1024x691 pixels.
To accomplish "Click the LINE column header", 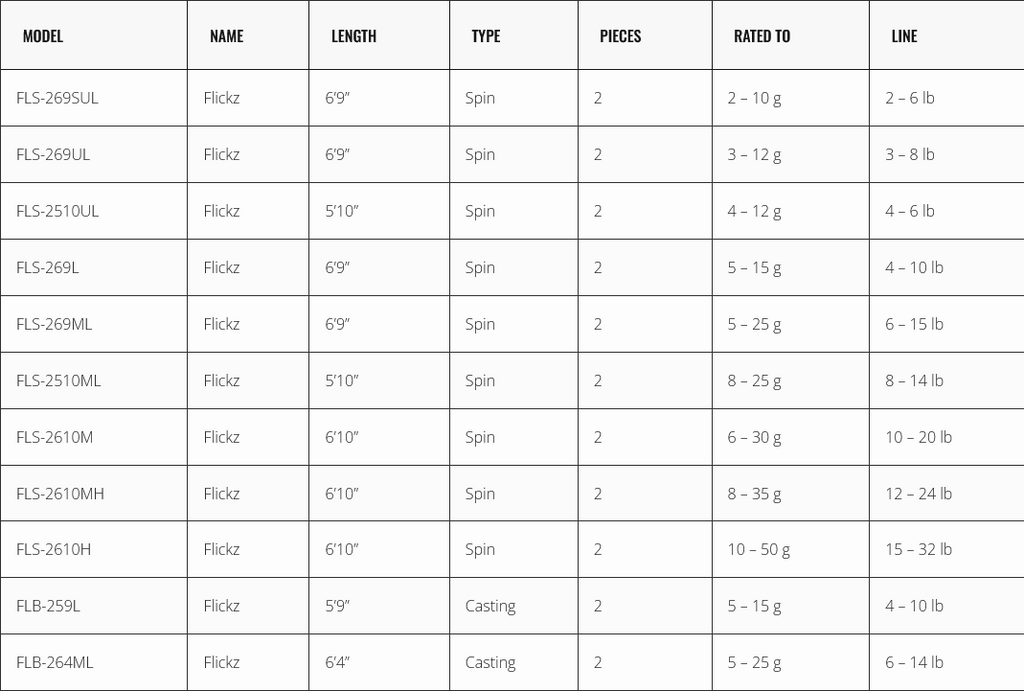I will (x=904, y=36).
